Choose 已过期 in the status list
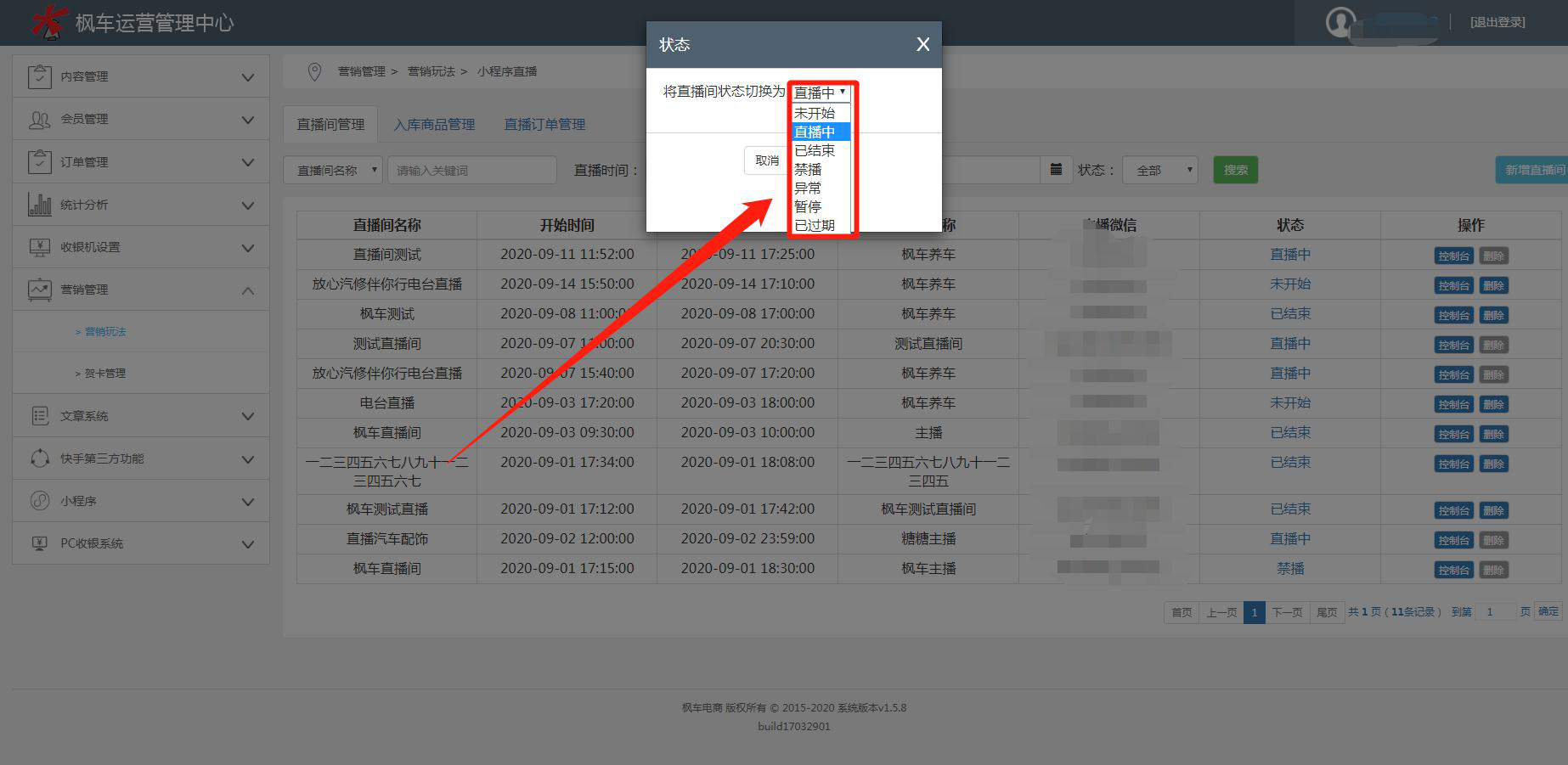This screenshot has width=1568, height=765. [x=821, y=225]
